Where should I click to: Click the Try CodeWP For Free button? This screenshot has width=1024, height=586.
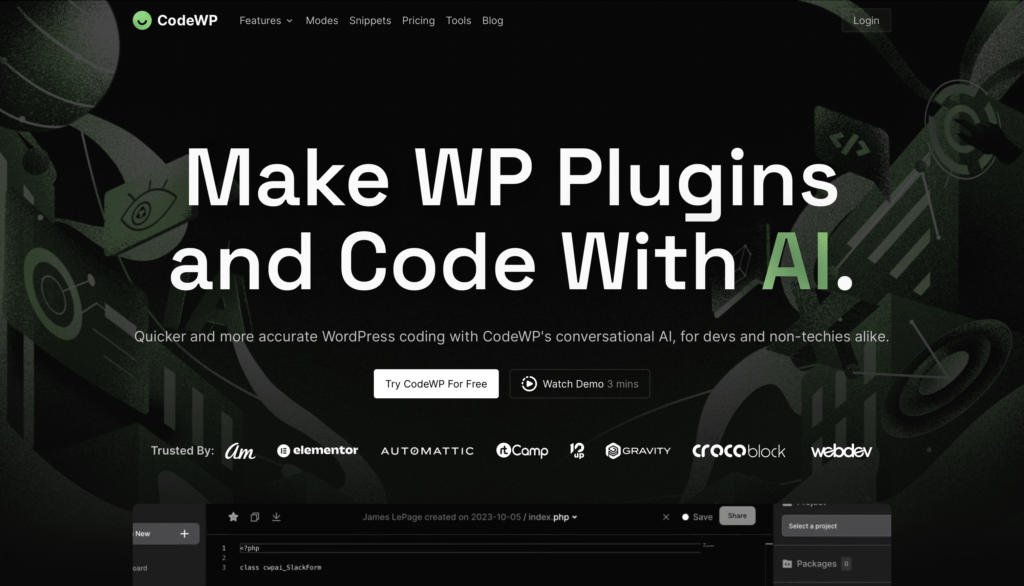[x=436, y=384]
